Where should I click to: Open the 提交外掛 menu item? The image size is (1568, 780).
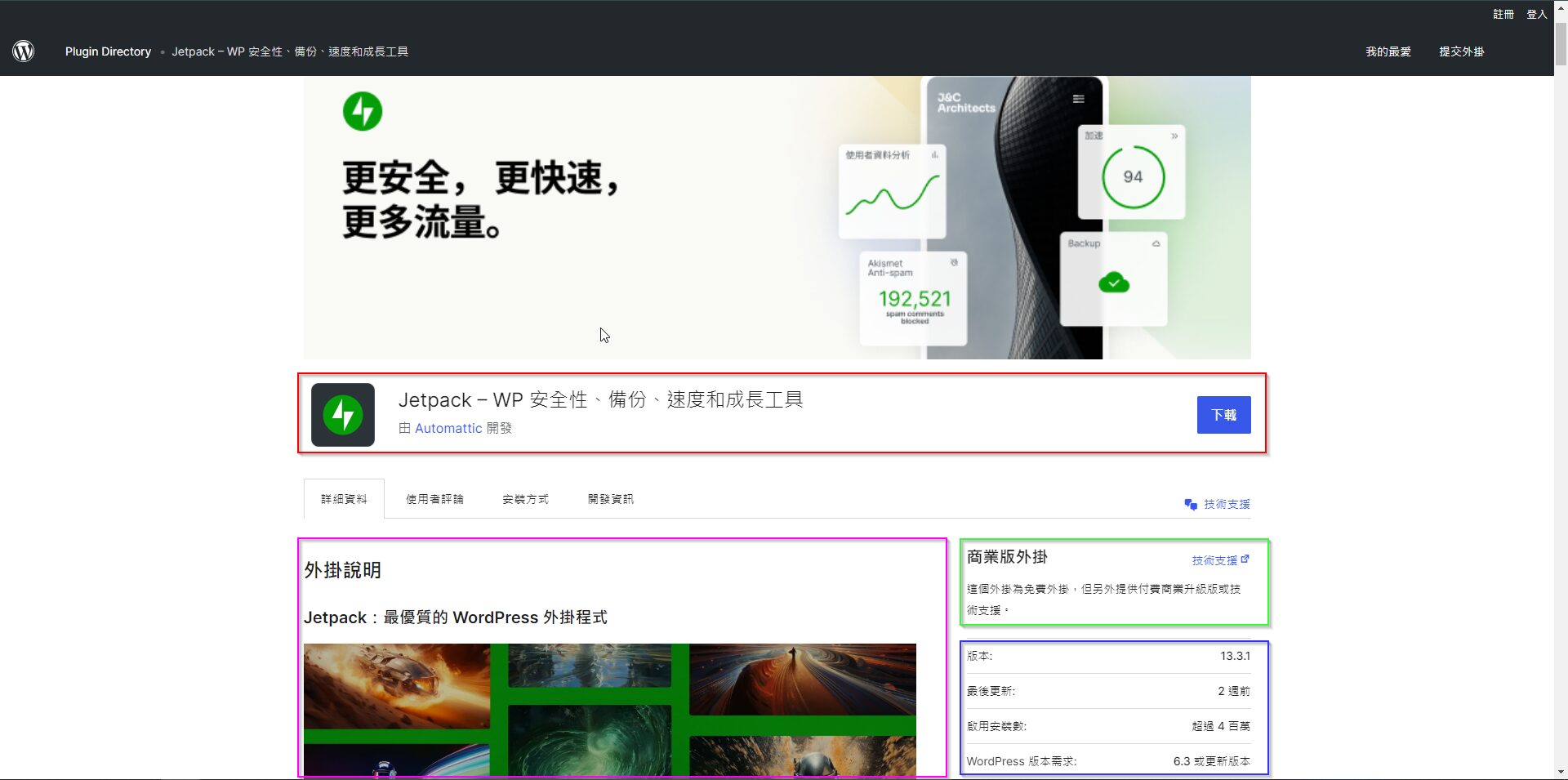[1462, 51]
